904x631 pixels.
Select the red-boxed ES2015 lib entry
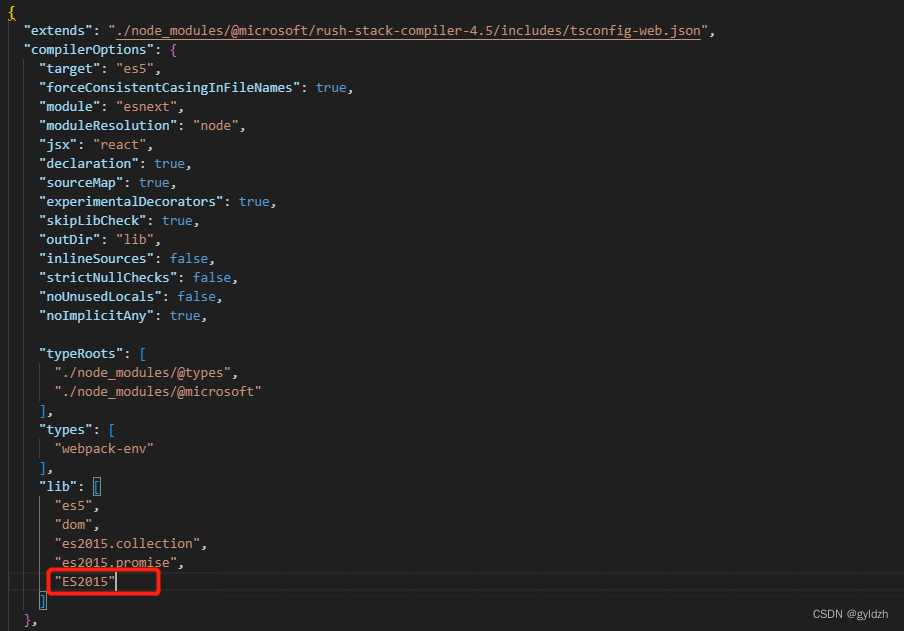pos(83,581)
